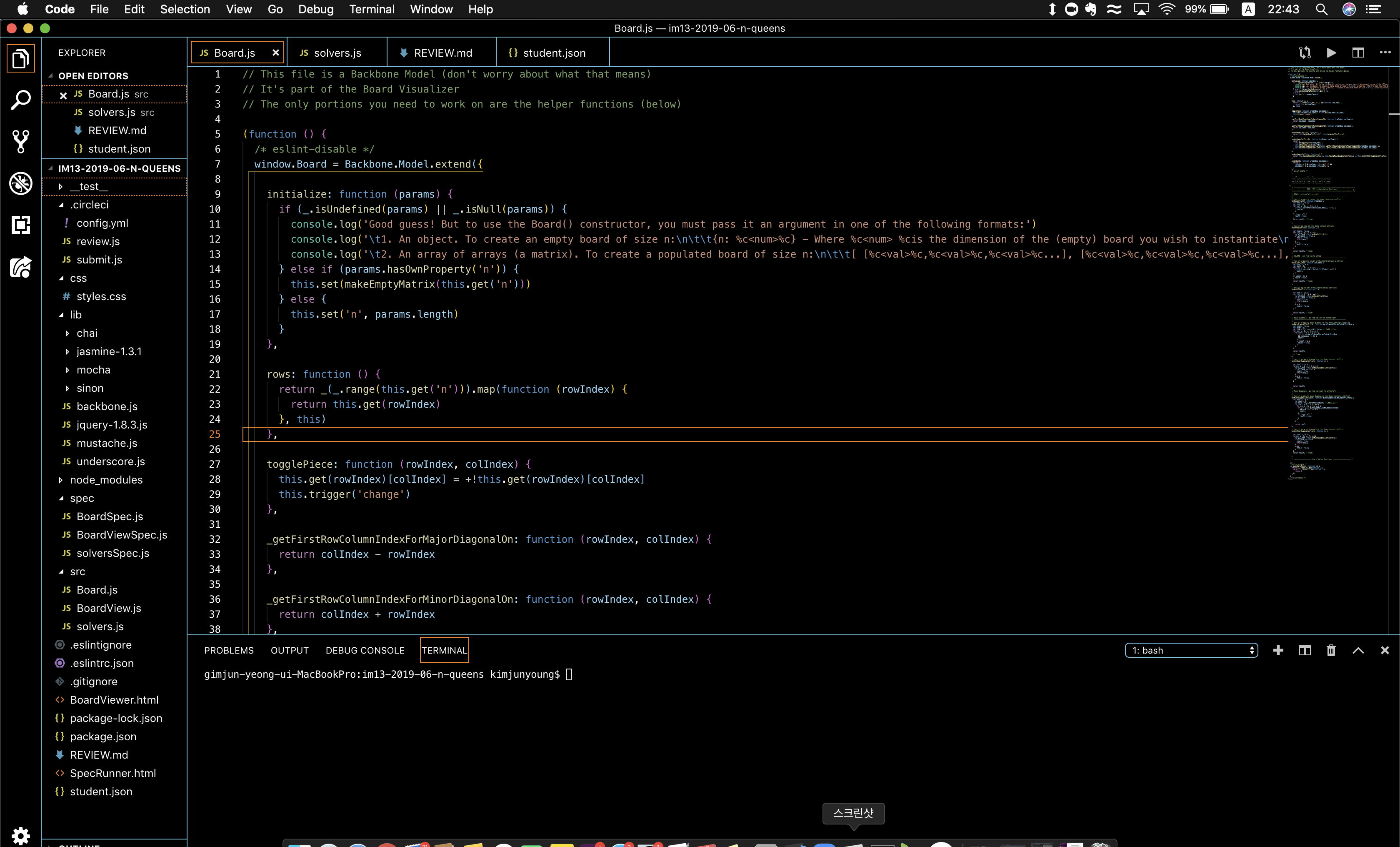
Task: Open the Extensions view icon
Action: pyautogui.click(x=21, y=225)
